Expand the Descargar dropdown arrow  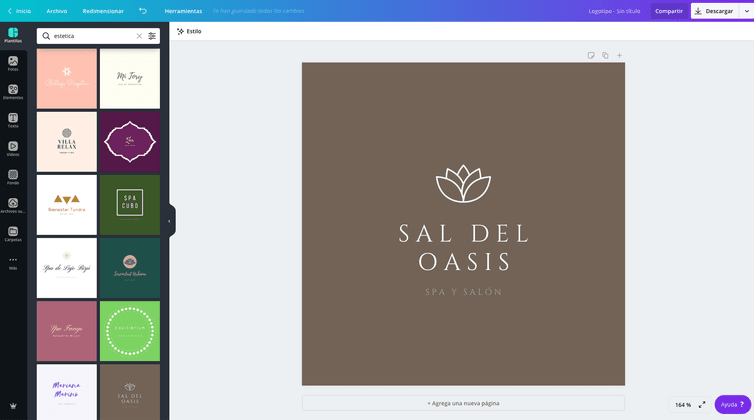tap(746, 11)
